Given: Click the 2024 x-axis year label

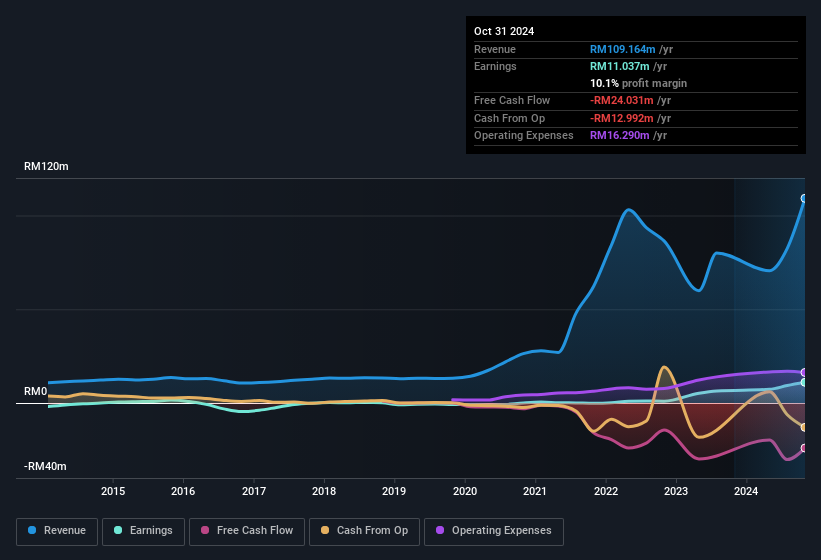Looking at the screenshot, I should click(746, 491).
